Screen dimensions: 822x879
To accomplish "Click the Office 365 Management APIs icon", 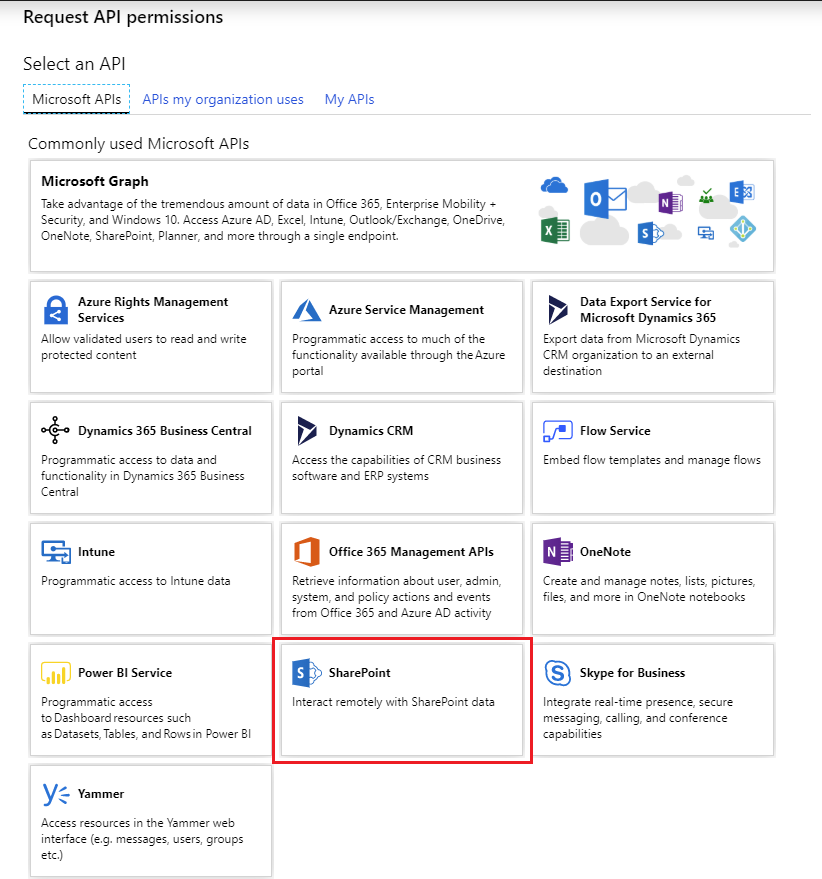I will (x=307, y=552).
